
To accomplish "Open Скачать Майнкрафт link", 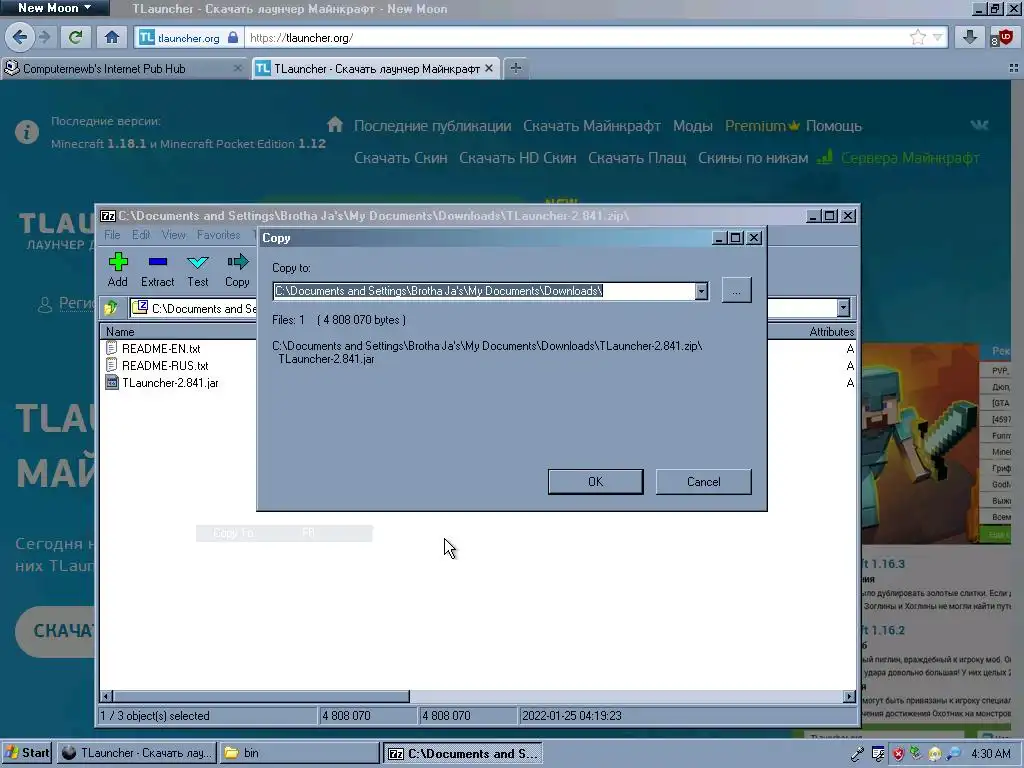I will (x=592, y=125).
